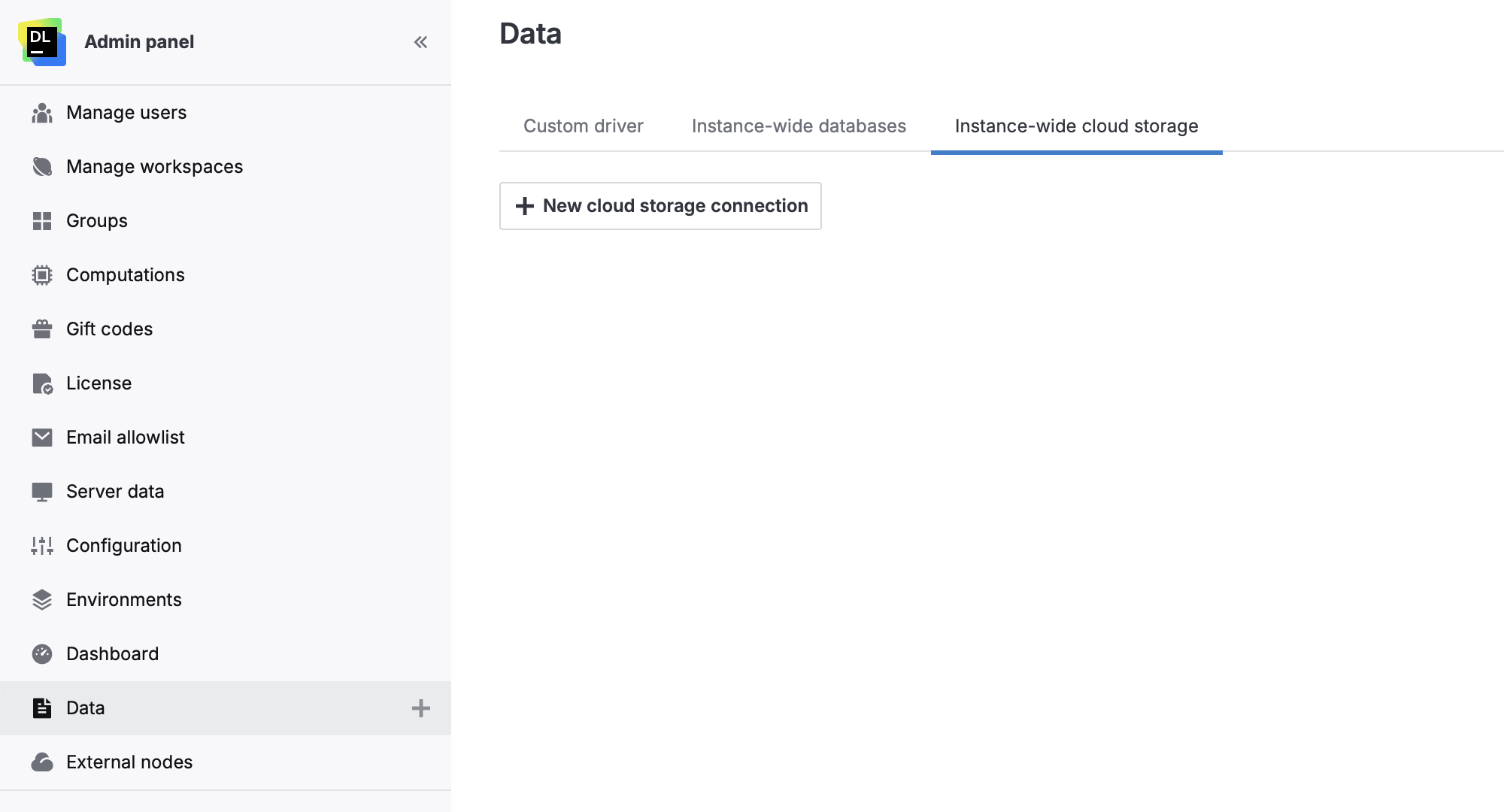Click the Environments layers icon
The width and height of the screenshot is (1504, 812).
42,600
